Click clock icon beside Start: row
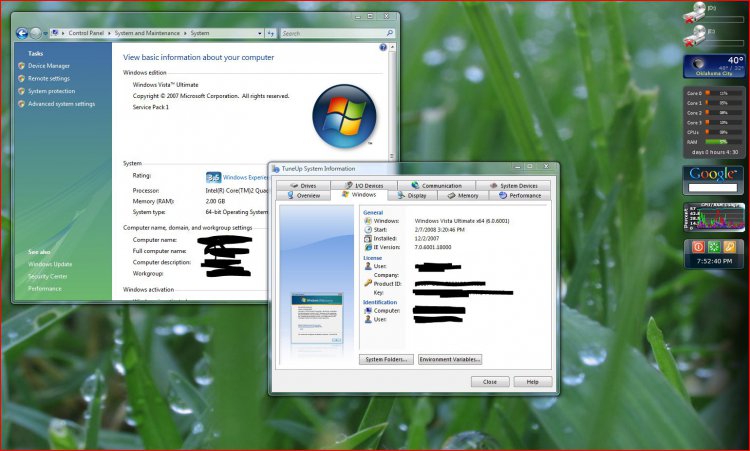 pyautogui.click(x=368, y=230)
